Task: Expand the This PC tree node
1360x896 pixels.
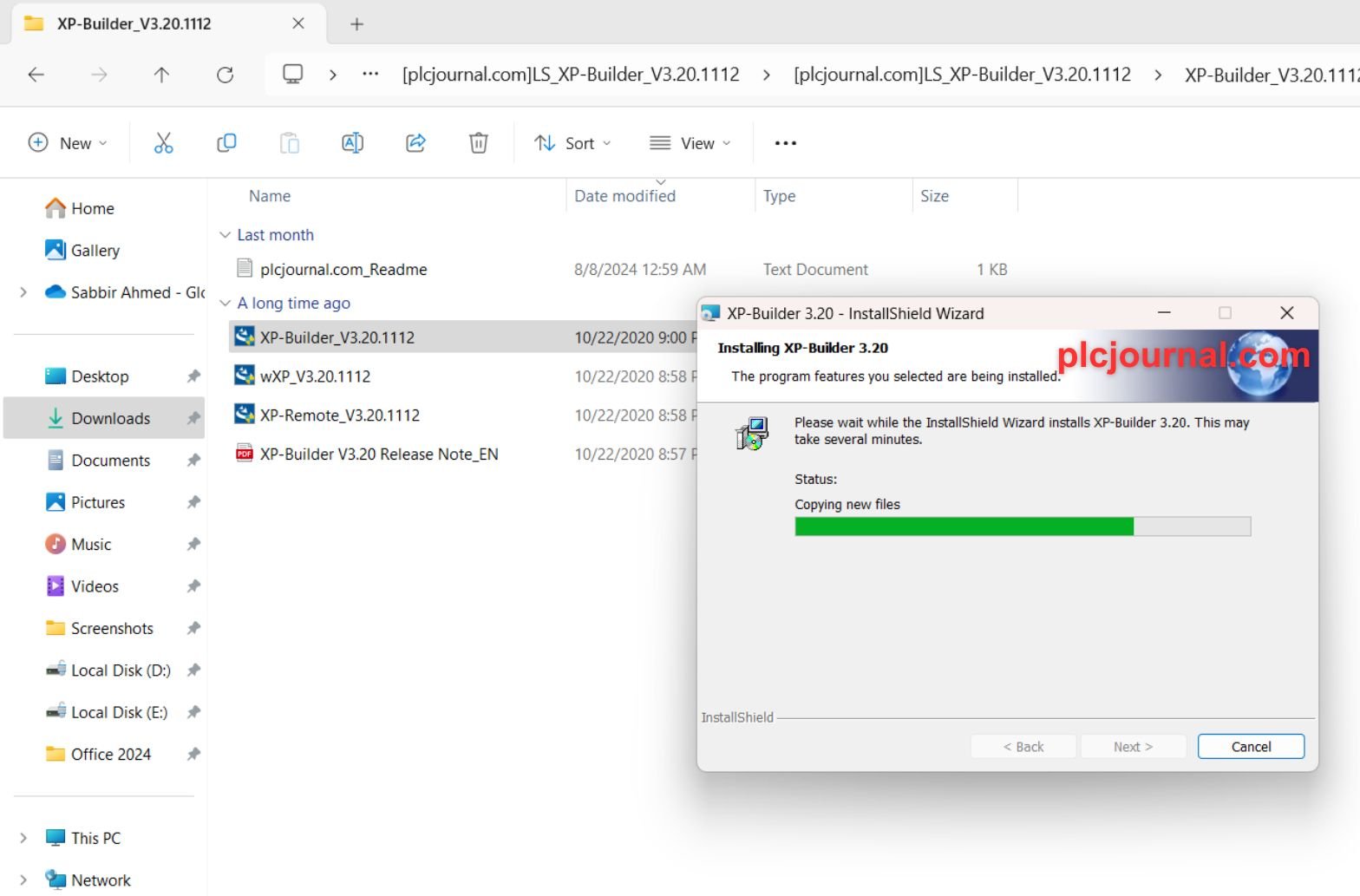Action: click(x=23, y=838)
